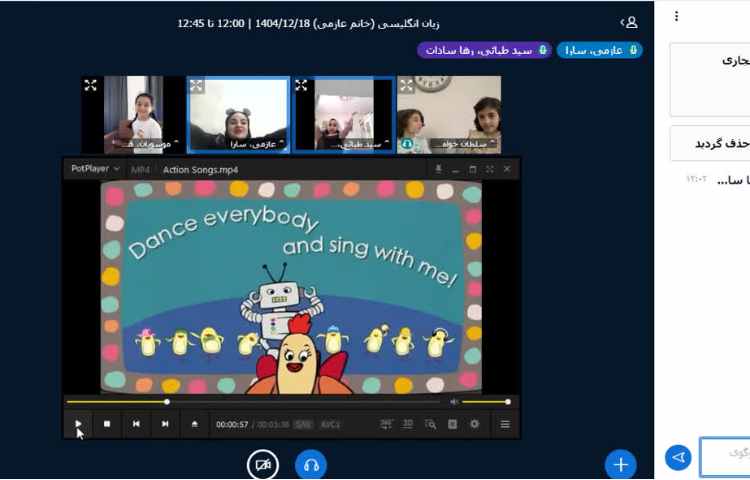Select the webcam thumbnail of the girl in white
Image resolution: width=750 pixels, height=480 pixels.
click(x=133, y=115)
